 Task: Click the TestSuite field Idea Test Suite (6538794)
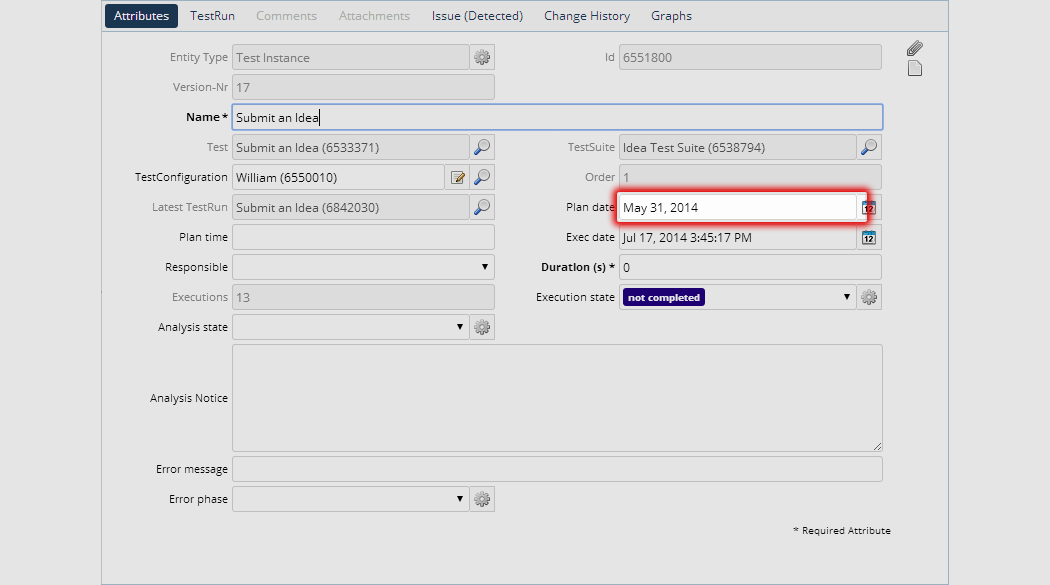(x=738, y=147)
